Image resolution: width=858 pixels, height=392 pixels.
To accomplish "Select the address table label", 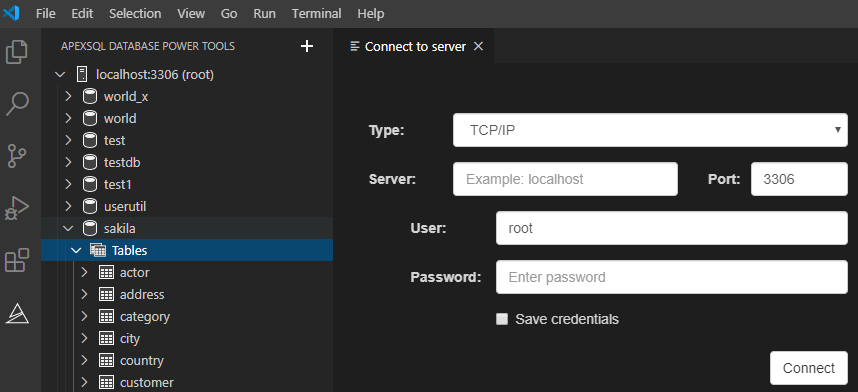I will pos(142,295).
